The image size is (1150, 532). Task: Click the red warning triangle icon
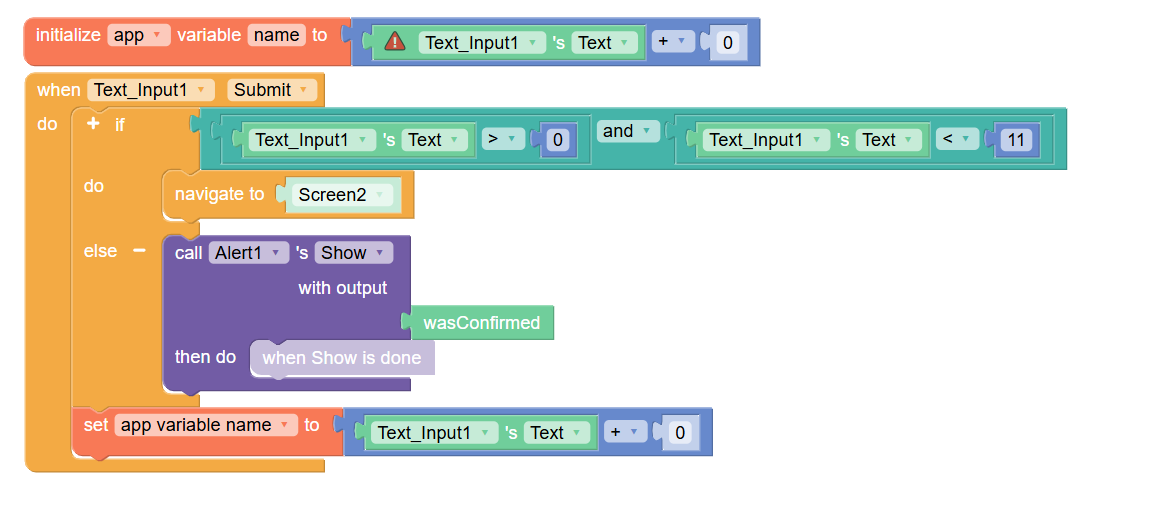(395, 42)
